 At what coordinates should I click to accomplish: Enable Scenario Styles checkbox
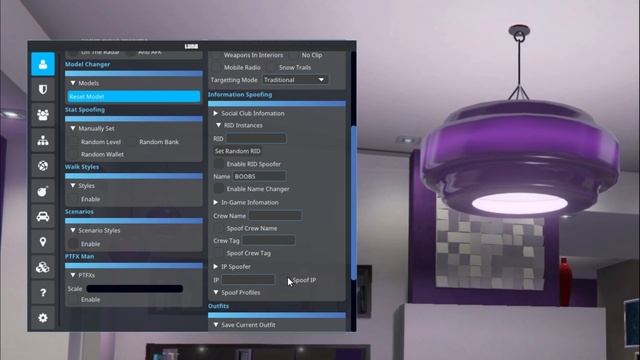pos(74,244)
